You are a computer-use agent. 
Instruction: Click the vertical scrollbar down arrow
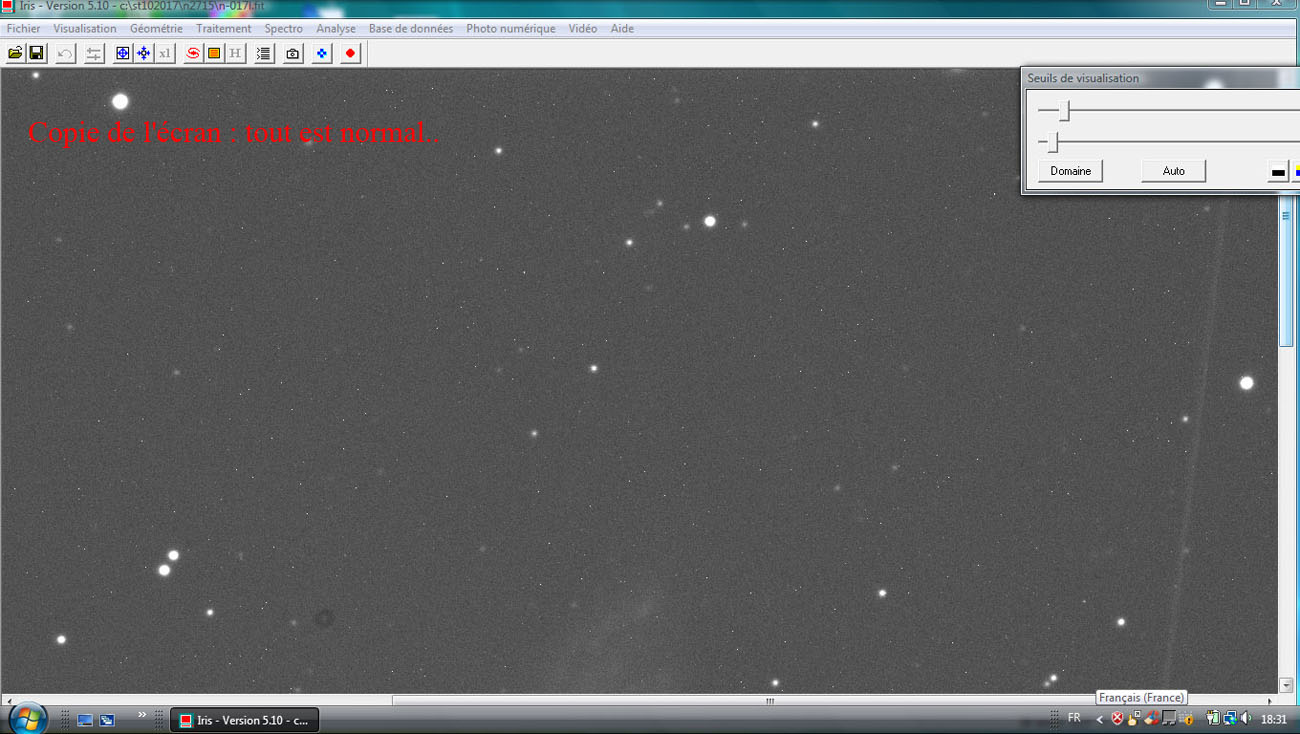(x=1286, y=686)
